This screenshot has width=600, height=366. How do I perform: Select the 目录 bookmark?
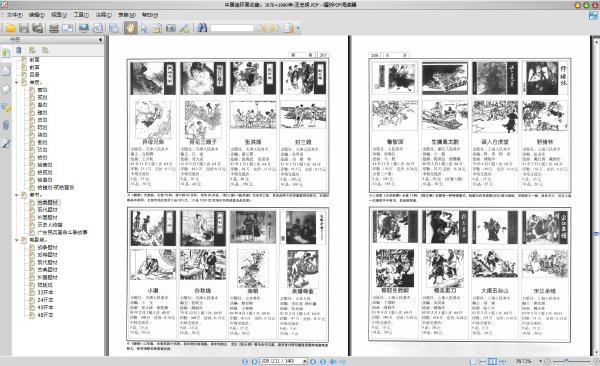click(34, 75)
